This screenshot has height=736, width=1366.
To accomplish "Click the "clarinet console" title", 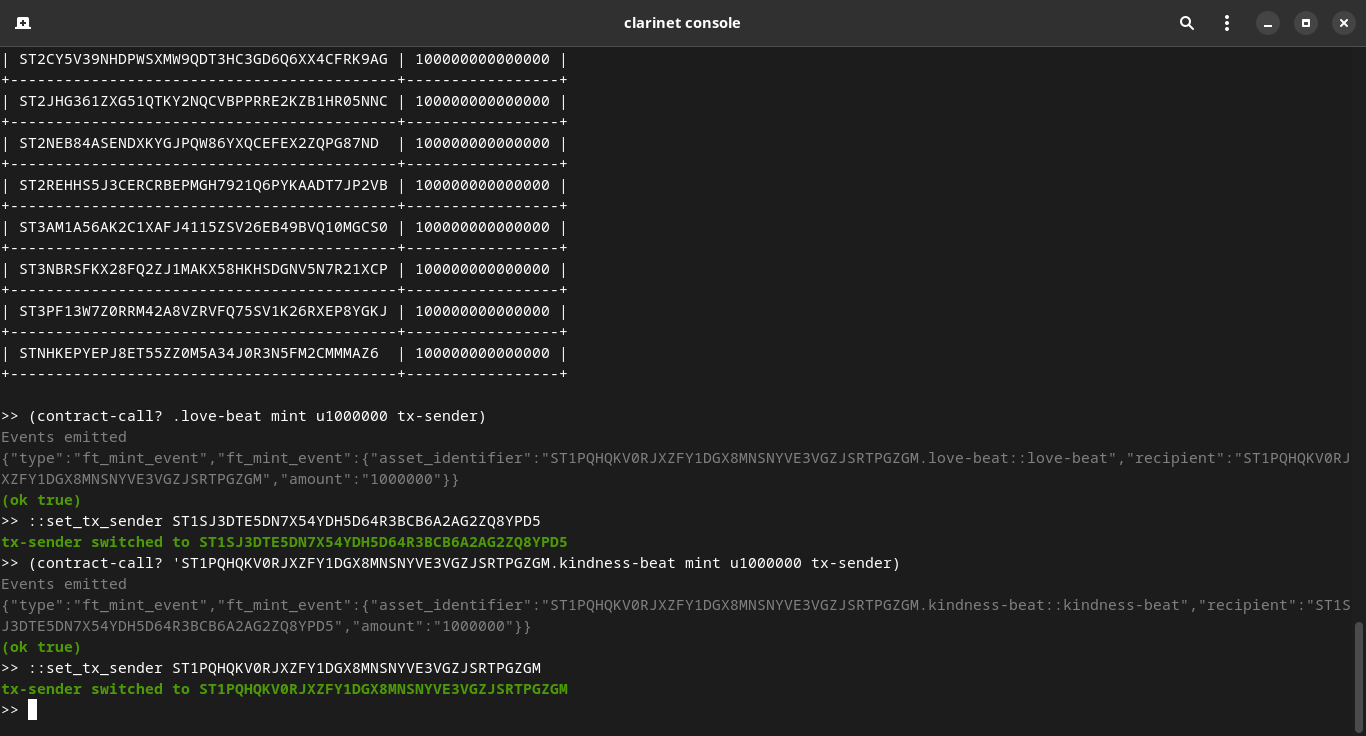I will pos(682,23).
